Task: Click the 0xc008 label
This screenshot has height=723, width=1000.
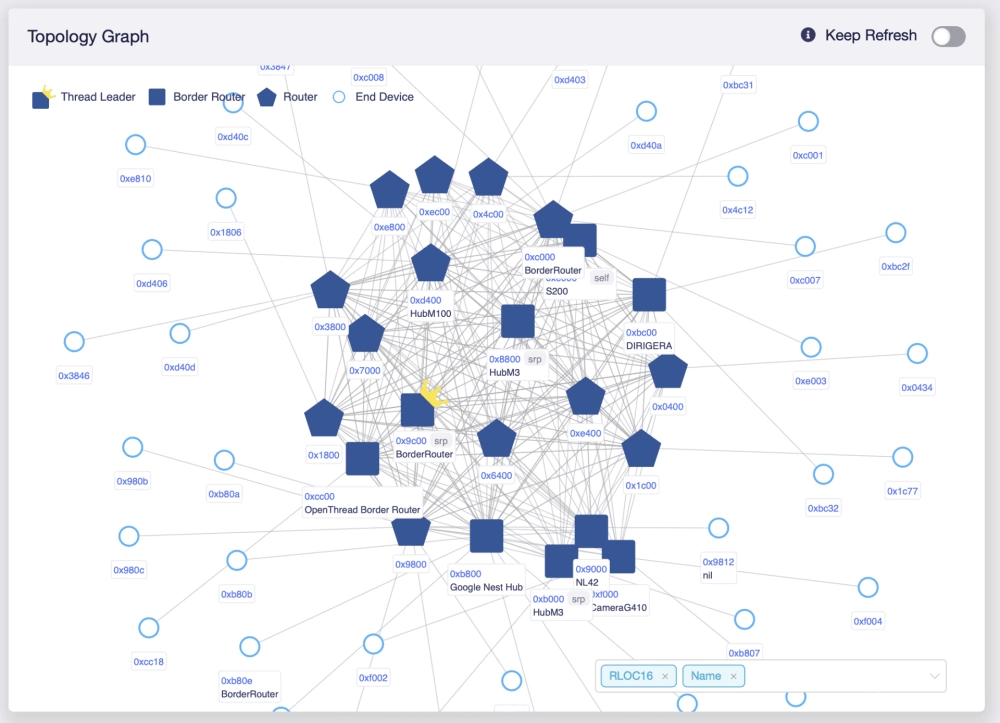Action: [369, 78]
